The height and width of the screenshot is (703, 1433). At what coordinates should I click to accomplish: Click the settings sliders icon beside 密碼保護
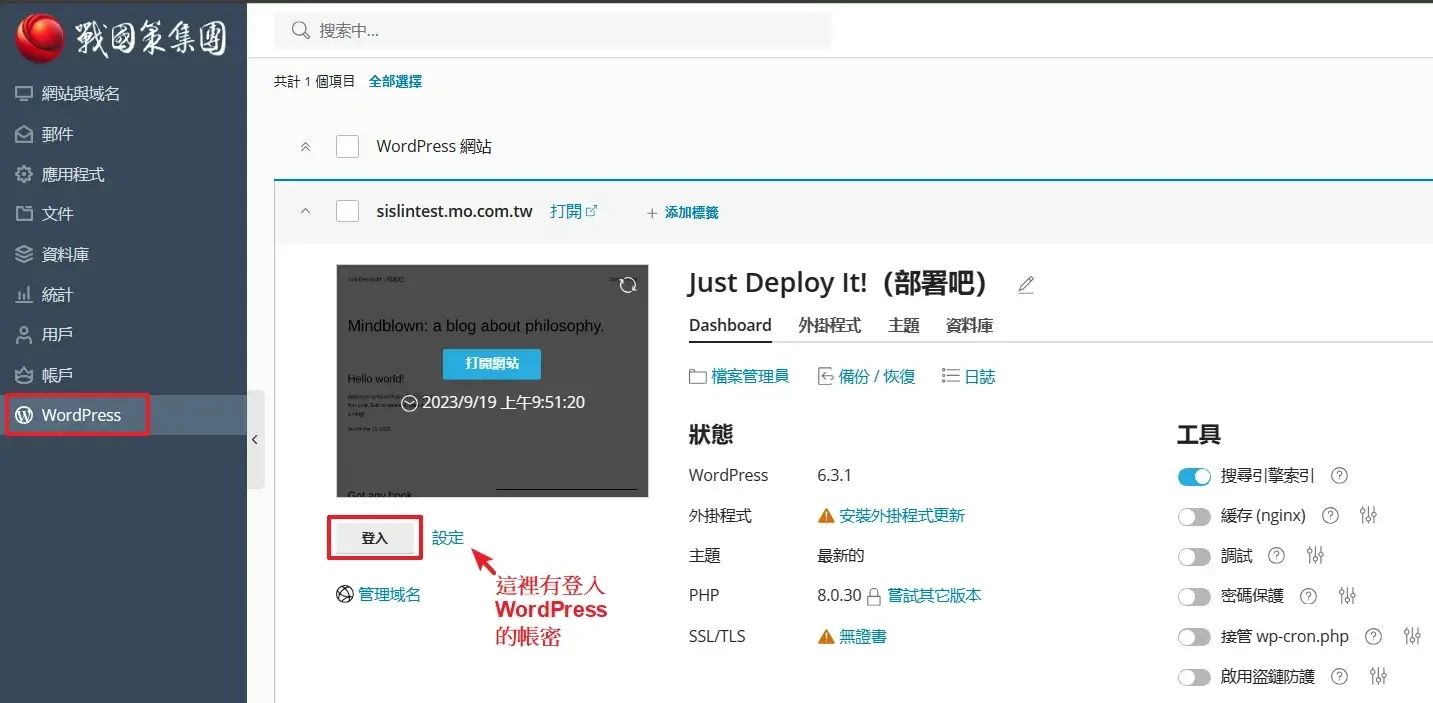point(1347,597)
